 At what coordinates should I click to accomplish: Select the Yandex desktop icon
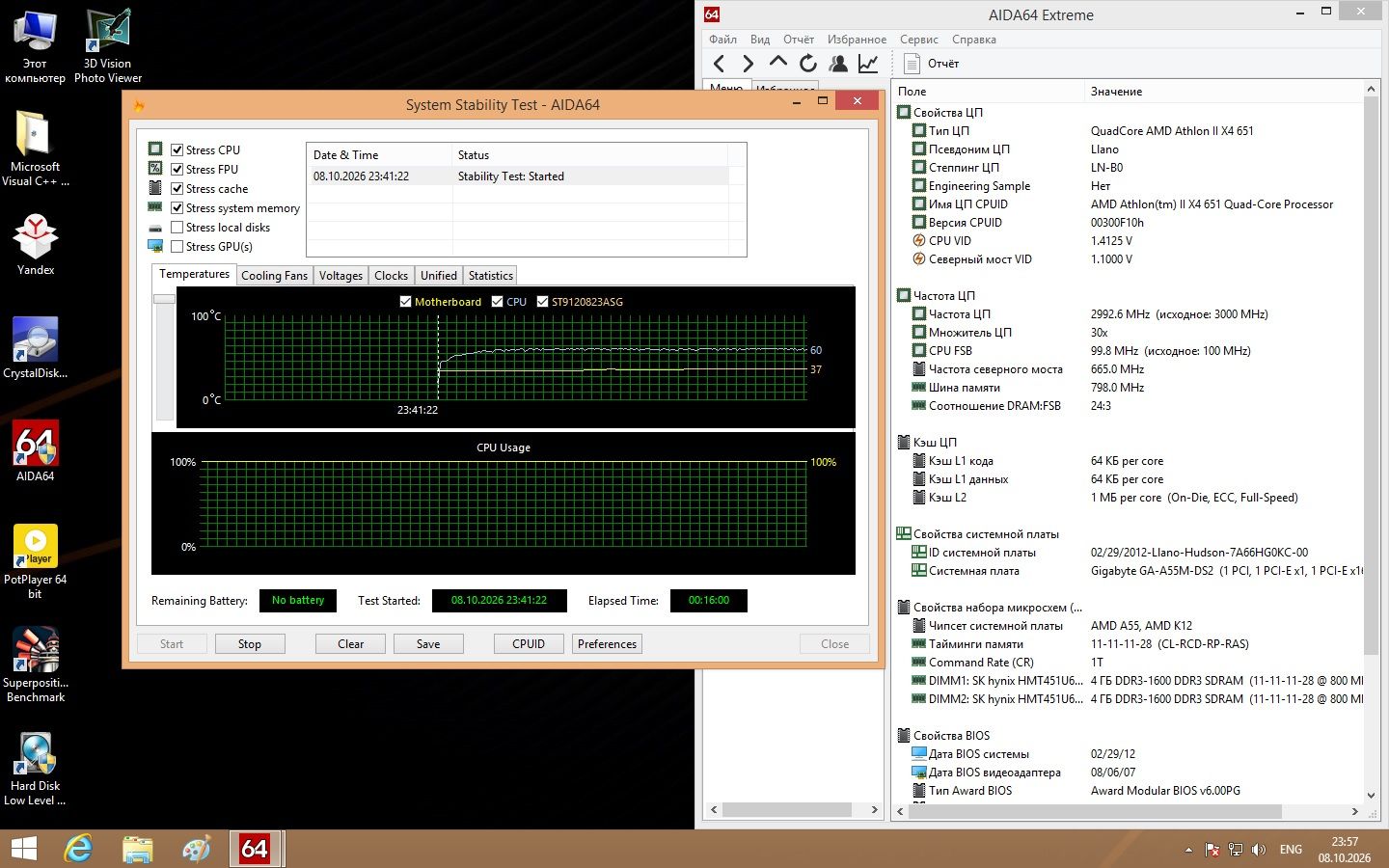pos(36,245)
